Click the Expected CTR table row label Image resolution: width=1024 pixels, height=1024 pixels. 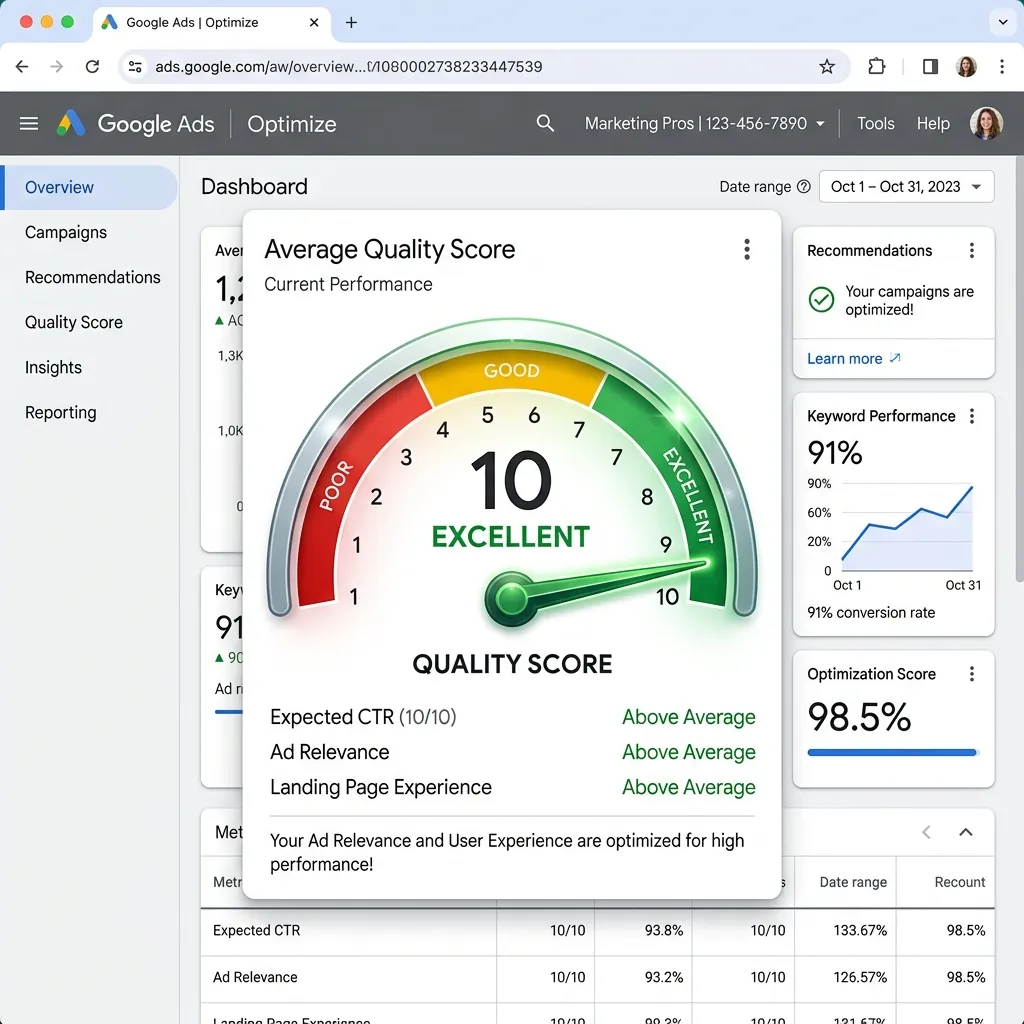coord(257,931)
